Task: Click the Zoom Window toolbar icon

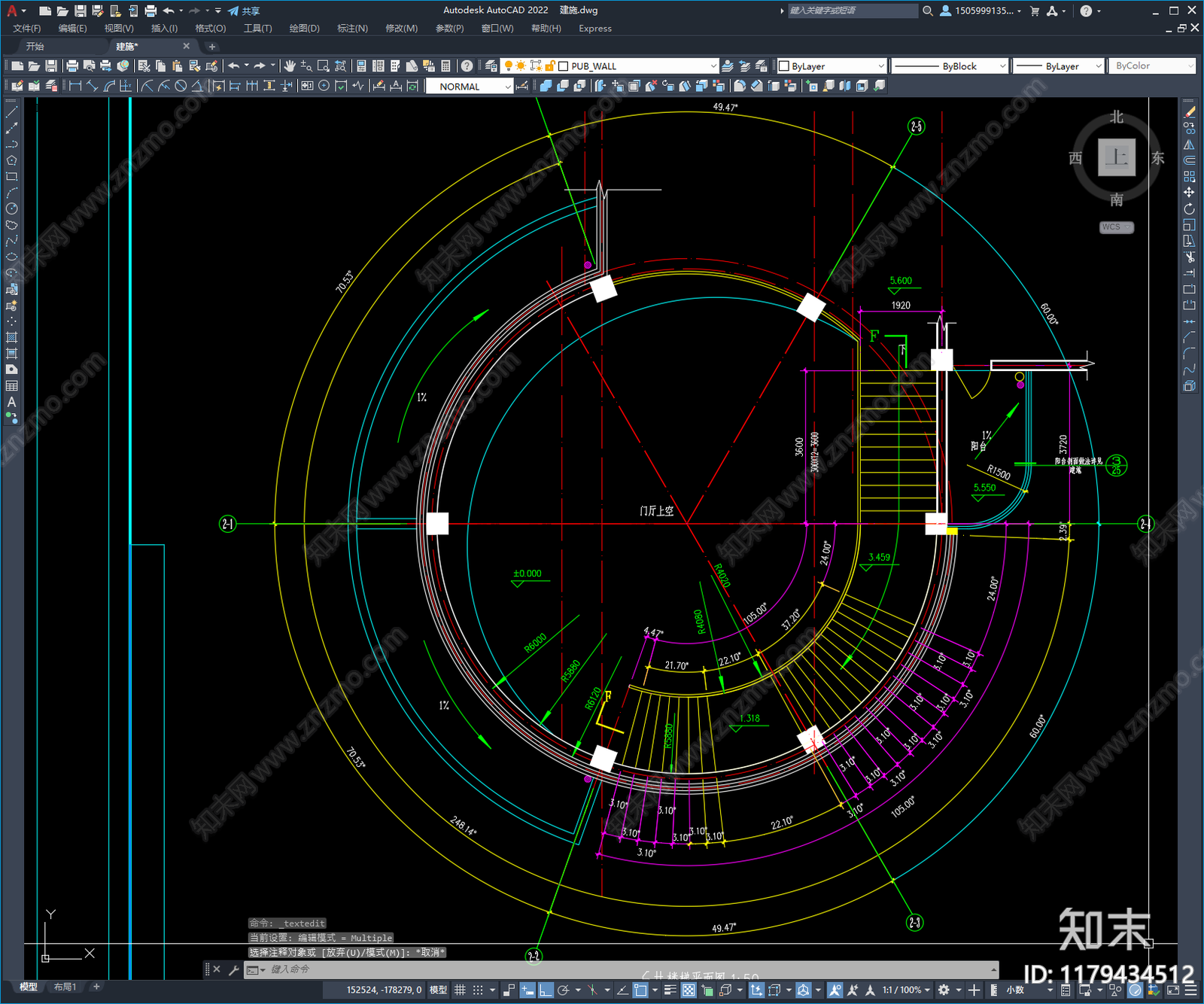Action: 324,66
